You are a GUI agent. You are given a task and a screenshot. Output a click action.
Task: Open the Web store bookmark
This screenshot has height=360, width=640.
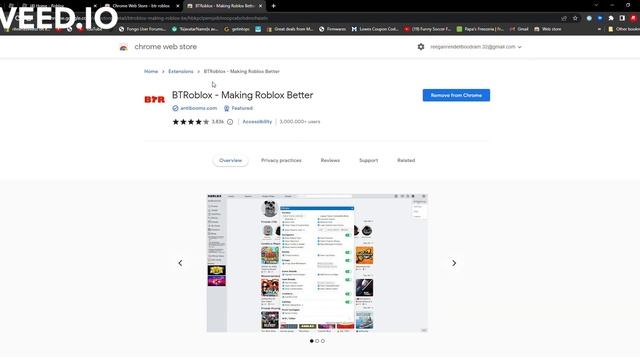pos(548,29)
